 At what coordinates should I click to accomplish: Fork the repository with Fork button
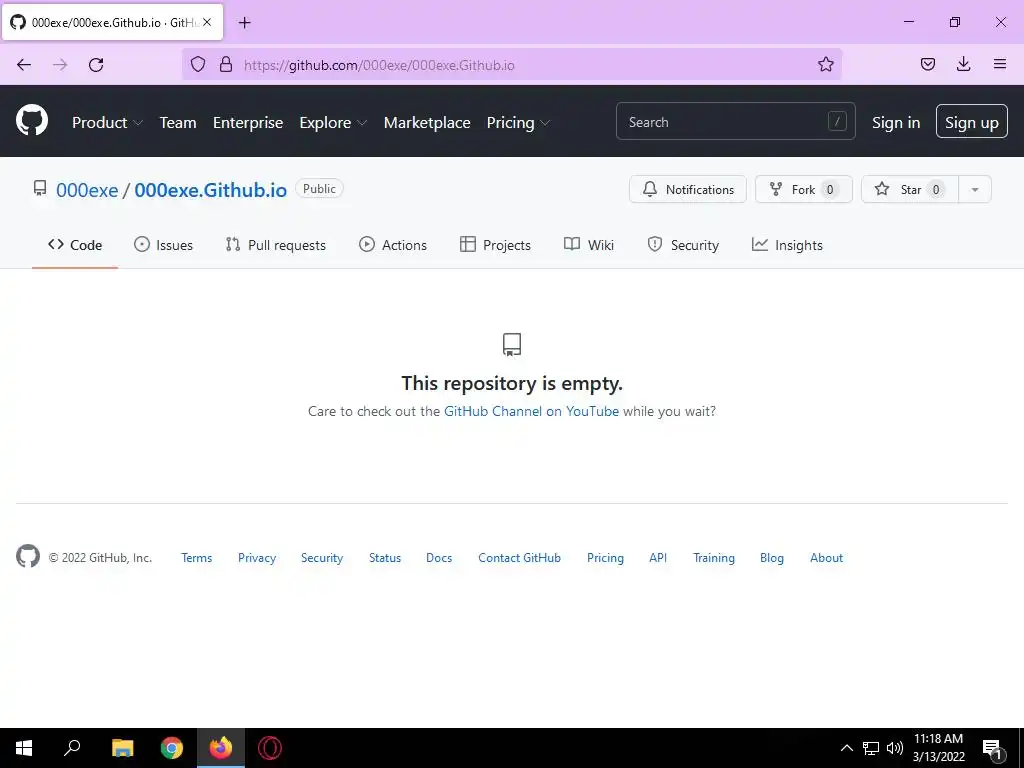pos(804,189)
